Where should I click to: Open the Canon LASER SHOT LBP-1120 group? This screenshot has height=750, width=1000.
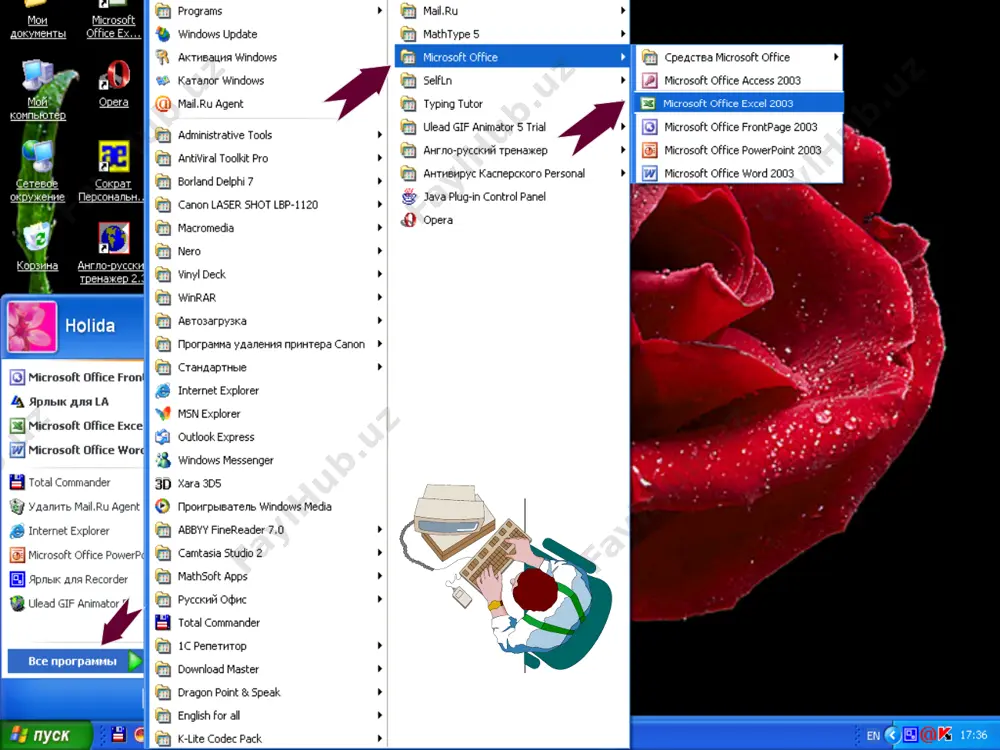click(269, 205)
